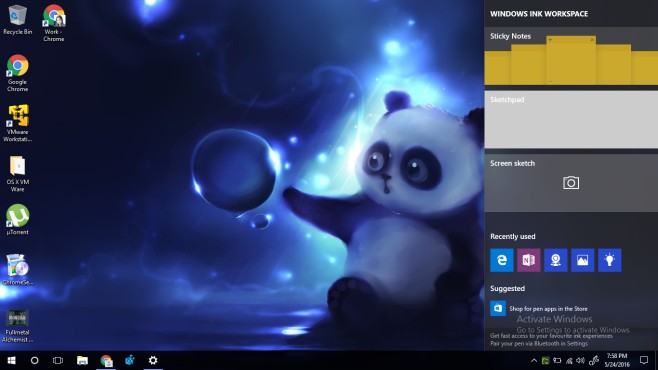Click the green icon in system tray
Viewport: 658px width, 370px height.
coord(545,360)
